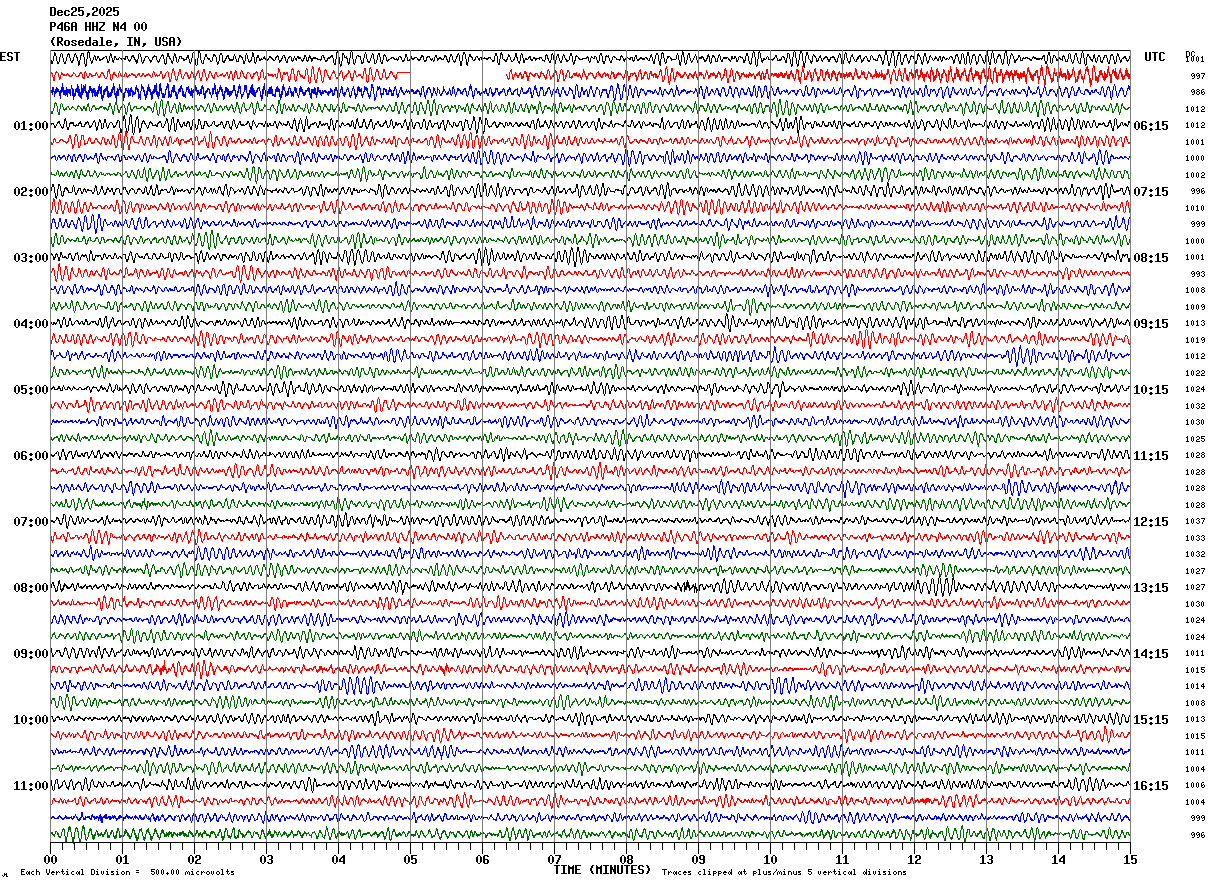Click the value 993 in right column
This screenshot has height=886, width=1210.
(x=1197, y=274)
